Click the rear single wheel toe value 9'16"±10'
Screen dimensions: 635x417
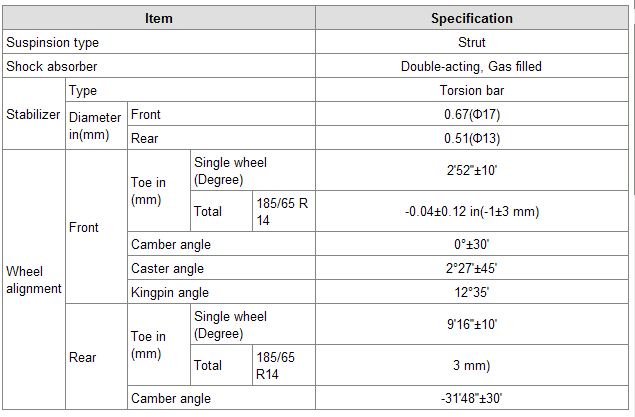(471, 324)
